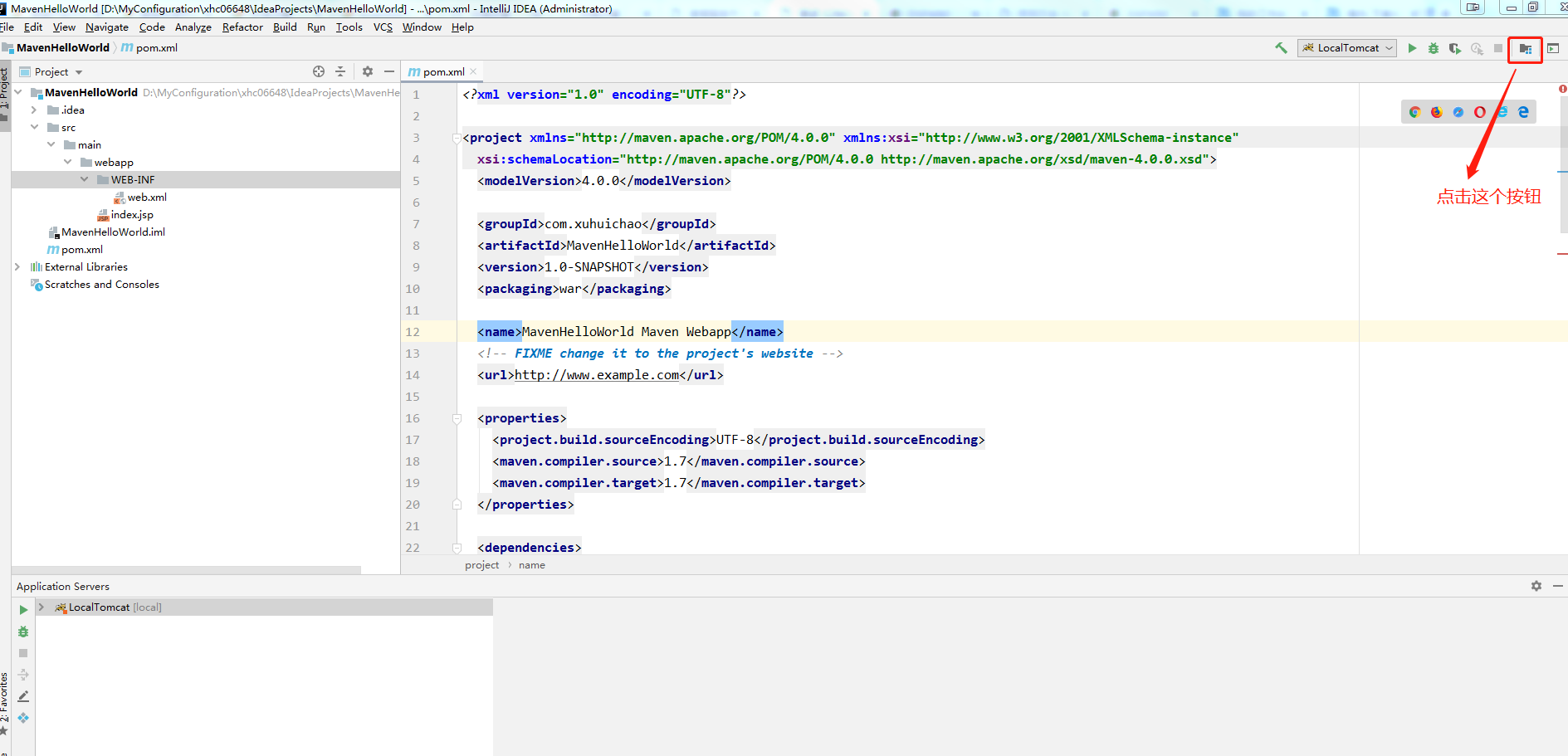The width and height of the screenshot is (1568, 756).
Task: Click line number 12 in gutter
Action: click(413, 332)
